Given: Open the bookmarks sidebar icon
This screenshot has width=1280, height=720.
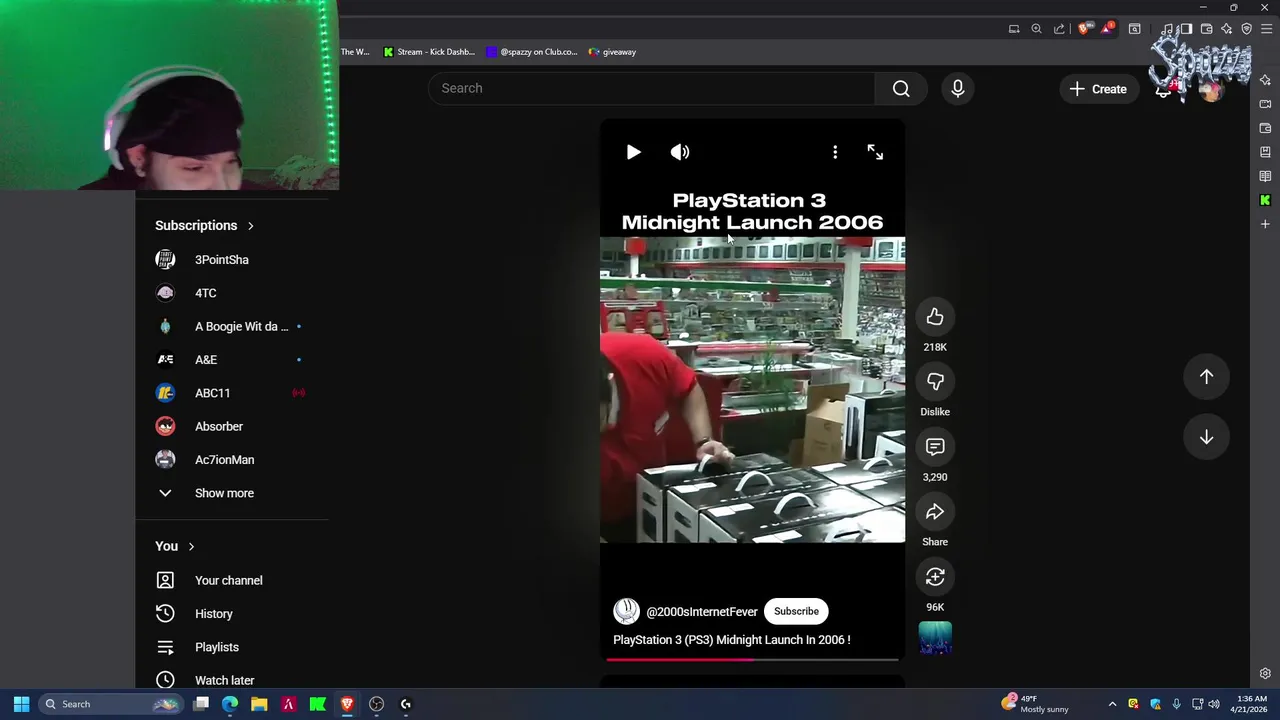Looking at the screenshot, I should coord(1265,152).
